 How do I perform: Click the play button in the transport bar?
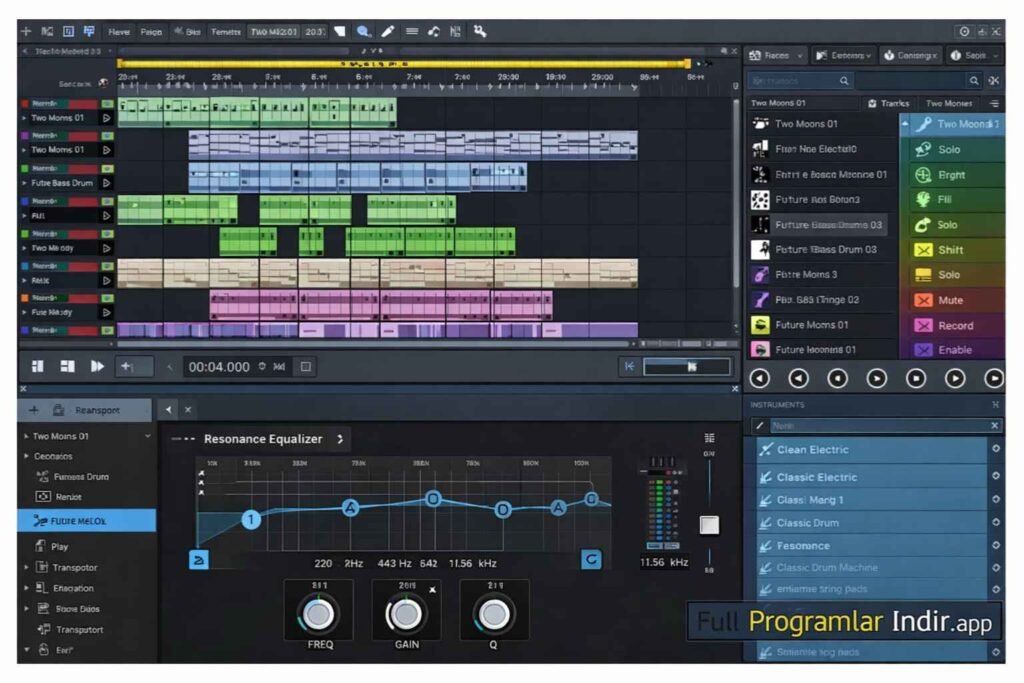pos(97,366)
